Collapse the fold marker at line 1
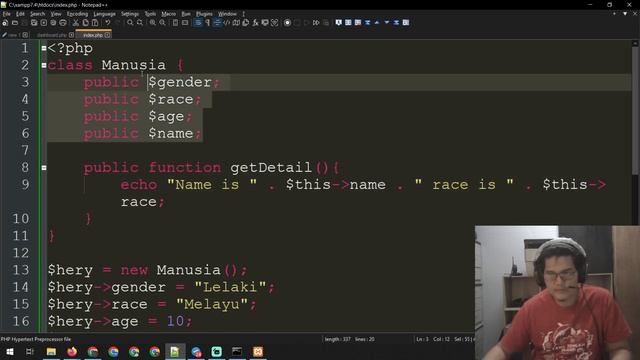This screenshot has width=640, height=360. coord(44,48)
